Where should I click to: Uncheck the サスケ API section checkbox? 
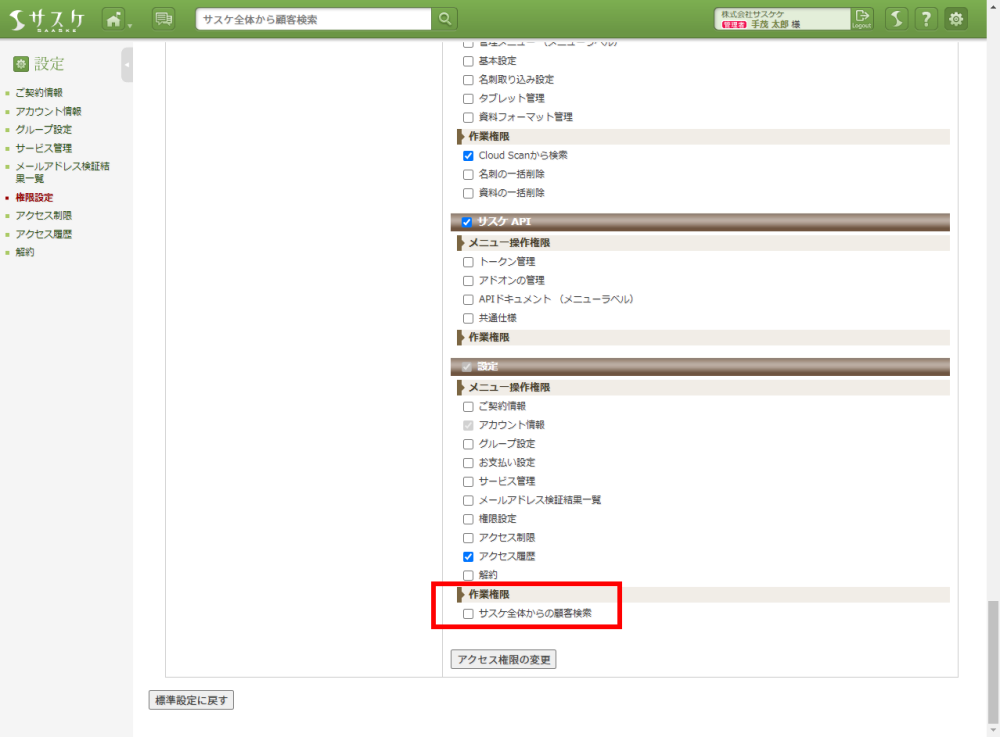pyautogui.click(x=467, y=222)
